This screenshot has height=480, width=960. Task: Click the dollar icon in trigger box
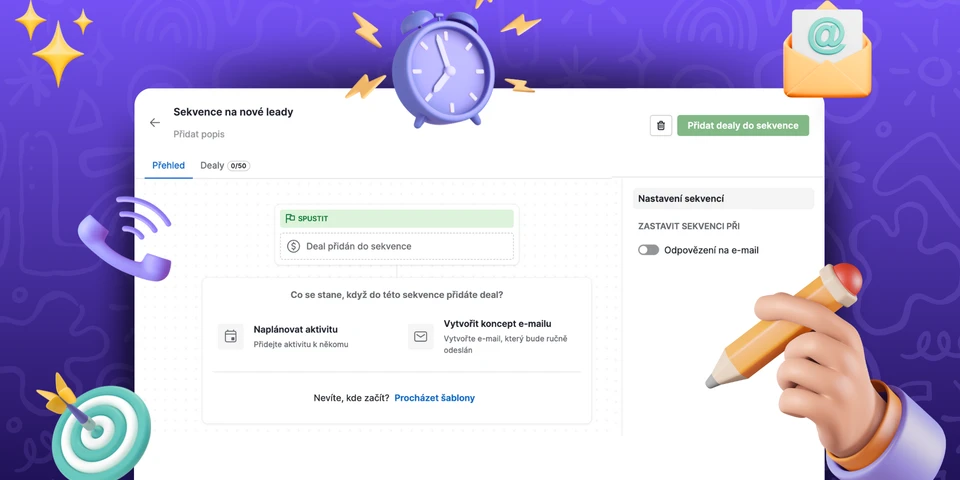pyautogui.click(x=293, y=246)
